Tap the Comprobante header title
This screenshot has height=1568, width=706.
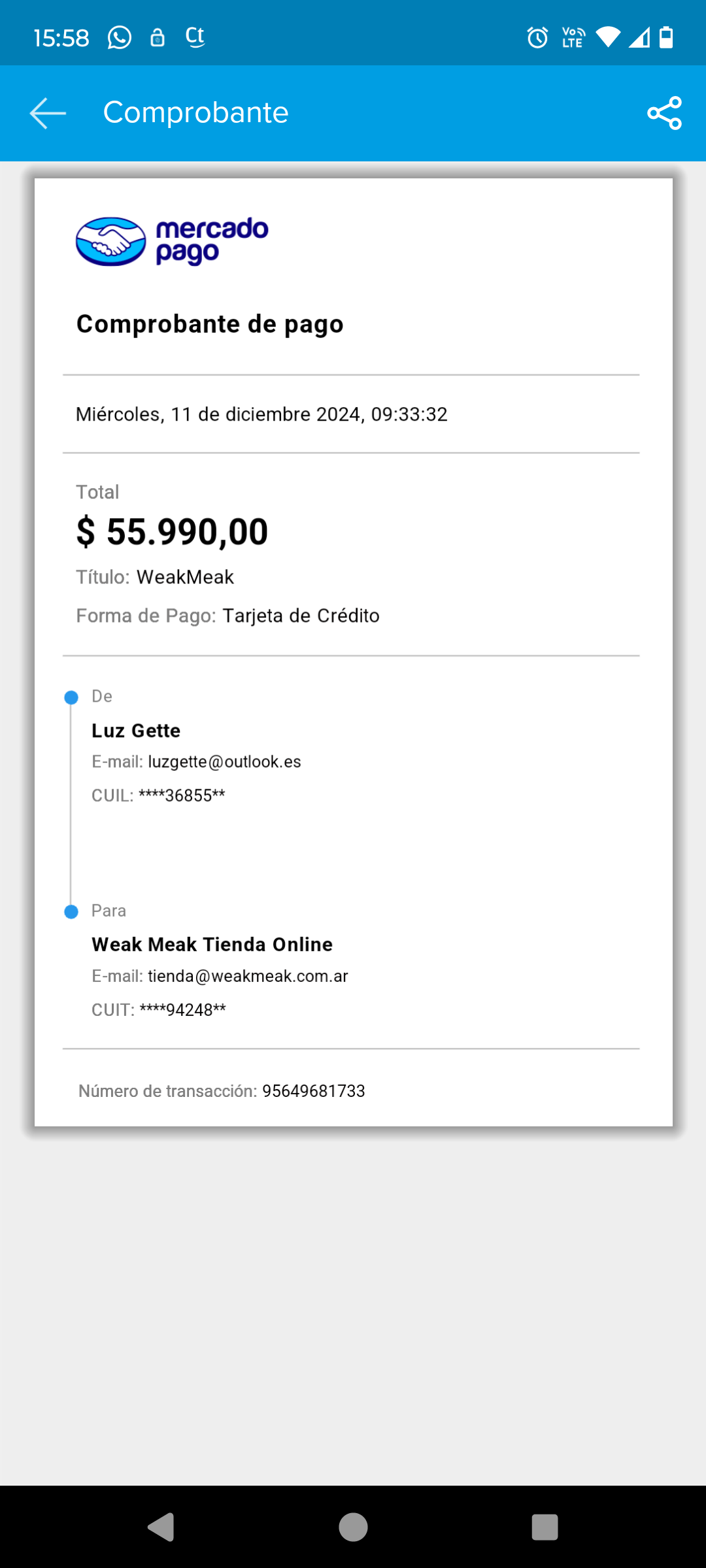click(x=195, y=112)
